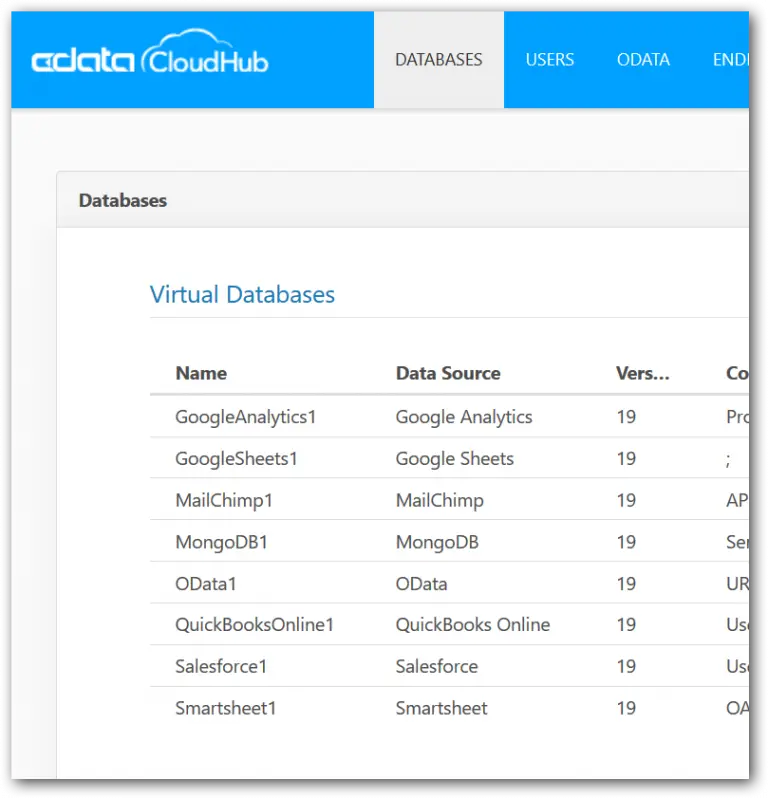The height and width of the screenshot is (798, 768).
Task: Select the MongoDB1 database name
Action: (221, 542)
